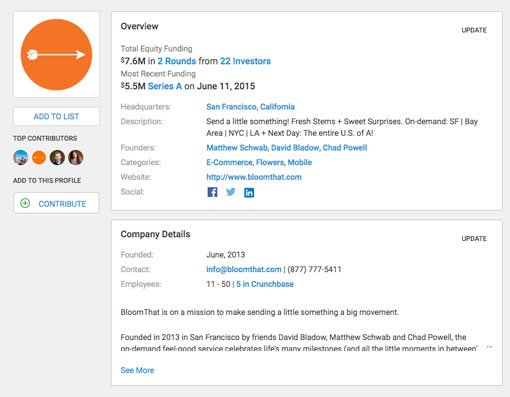The height and width of the screenshot is (397, 510).
Task: Click the ellipsis at the truncated description
Action: tap(489, 347)
